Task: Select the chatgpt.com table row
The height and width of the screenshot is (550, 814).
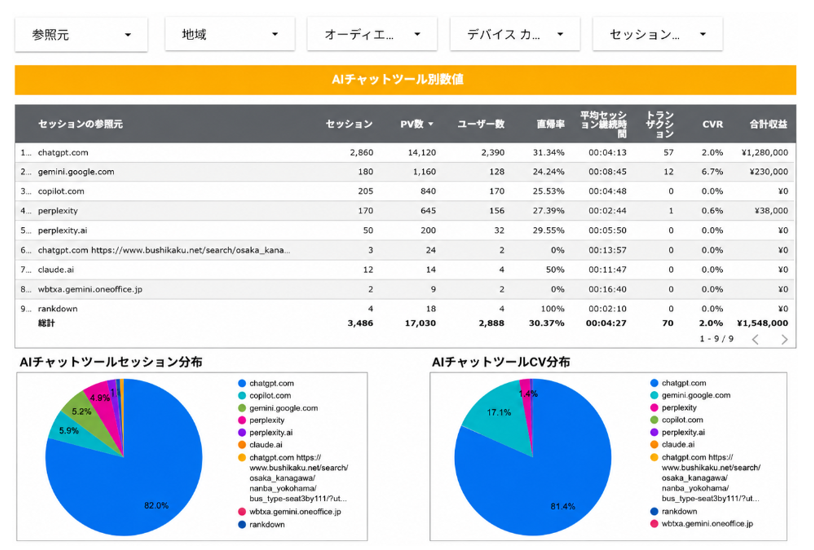Action: (405, 153)
